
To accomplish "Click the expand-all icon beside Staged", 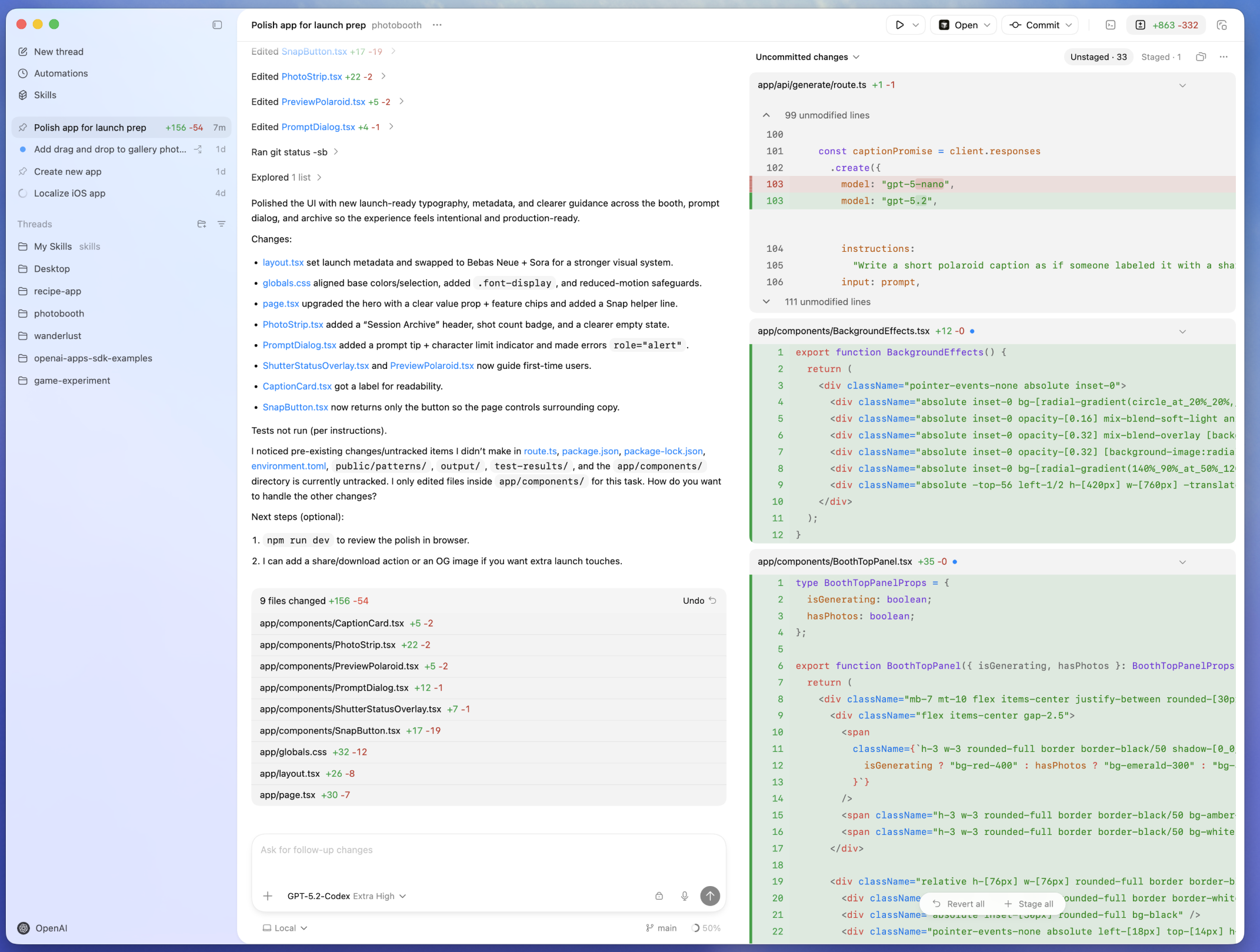I will (x=1201, y=57).
